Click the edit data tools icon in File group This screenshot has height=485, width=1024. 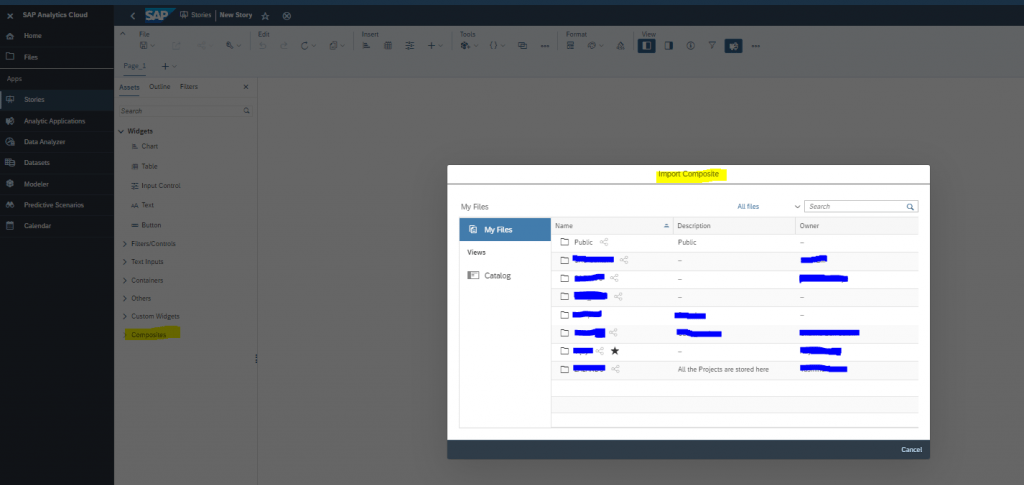[x=230, y=46]
